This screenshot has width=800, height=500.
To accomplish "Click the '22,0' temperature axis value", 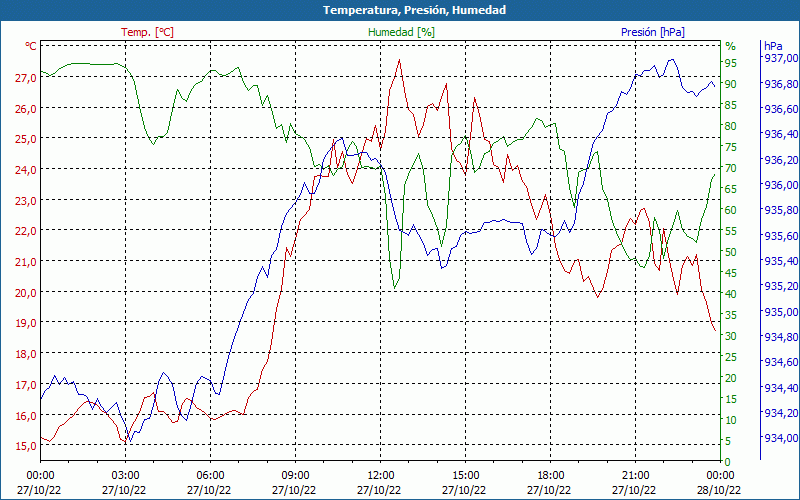I will tap(26, 231).
